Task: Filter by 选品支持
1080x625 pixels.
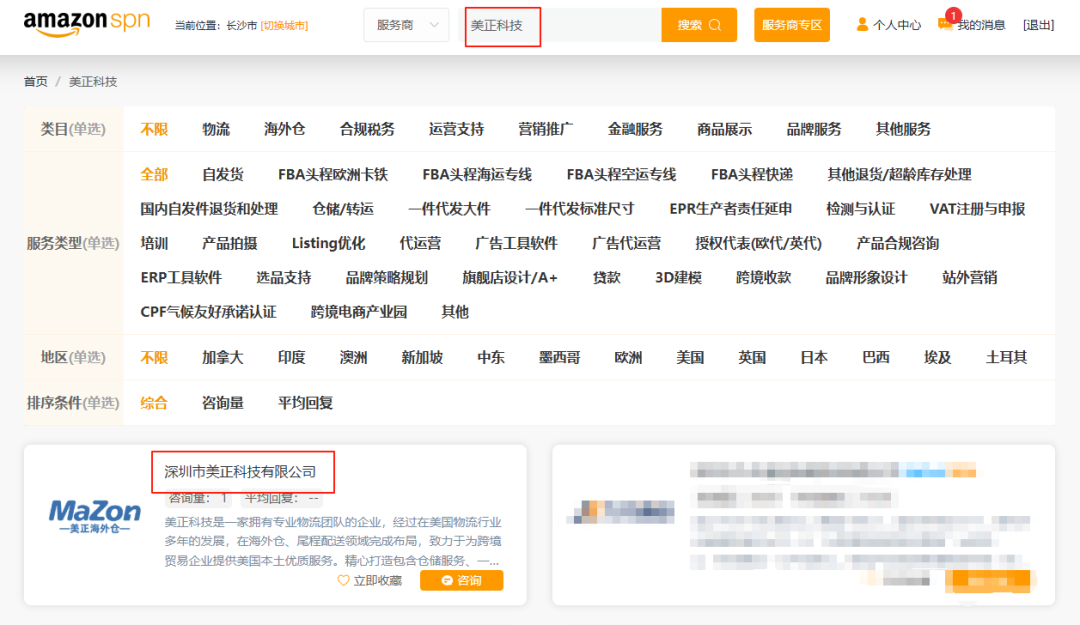Action: click(x=284, y=278)
